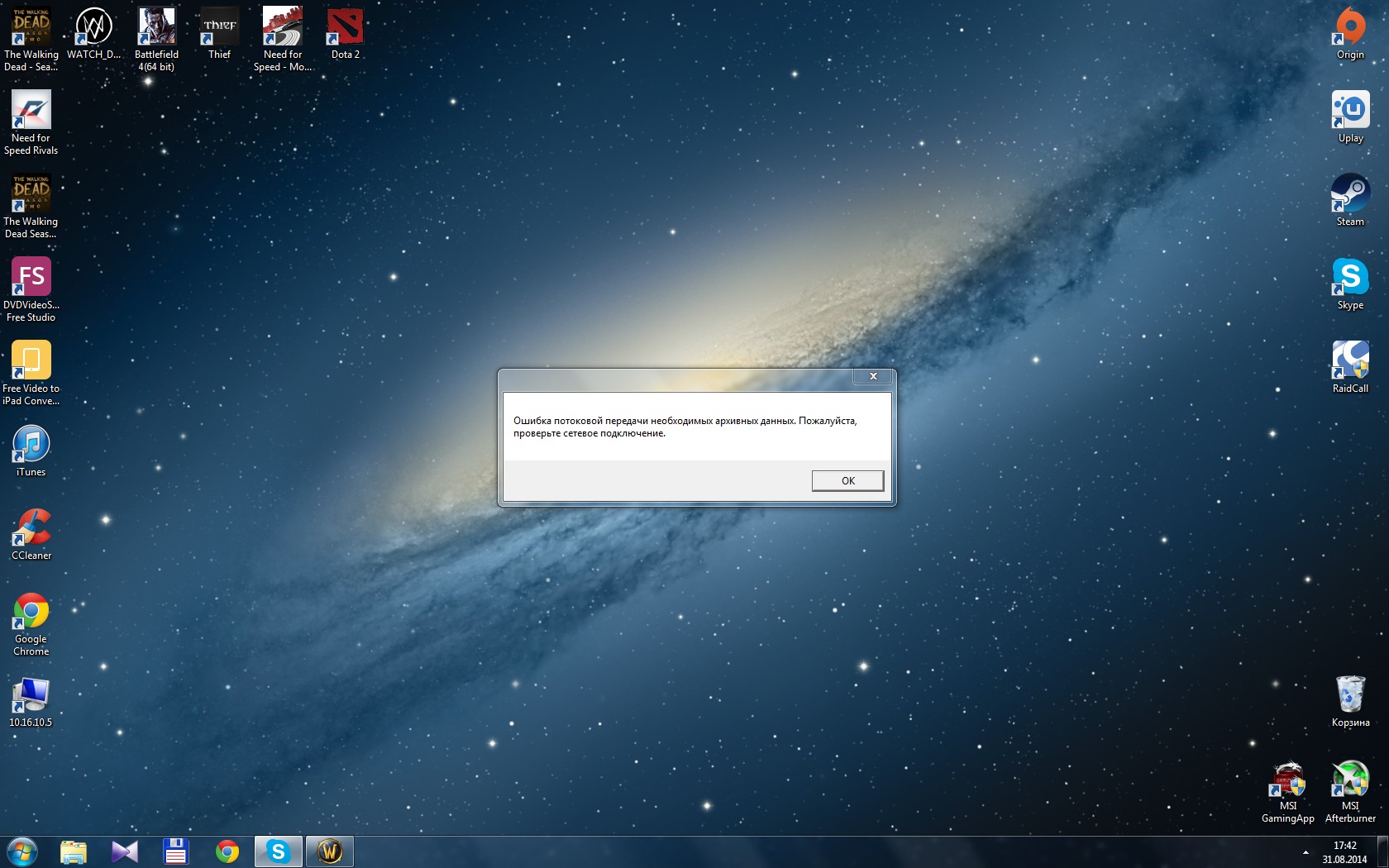The width and height of the screenshot is (1389, 868).
Task: Launch Google Chrome from the taskbar
Action: coord(227,851)
